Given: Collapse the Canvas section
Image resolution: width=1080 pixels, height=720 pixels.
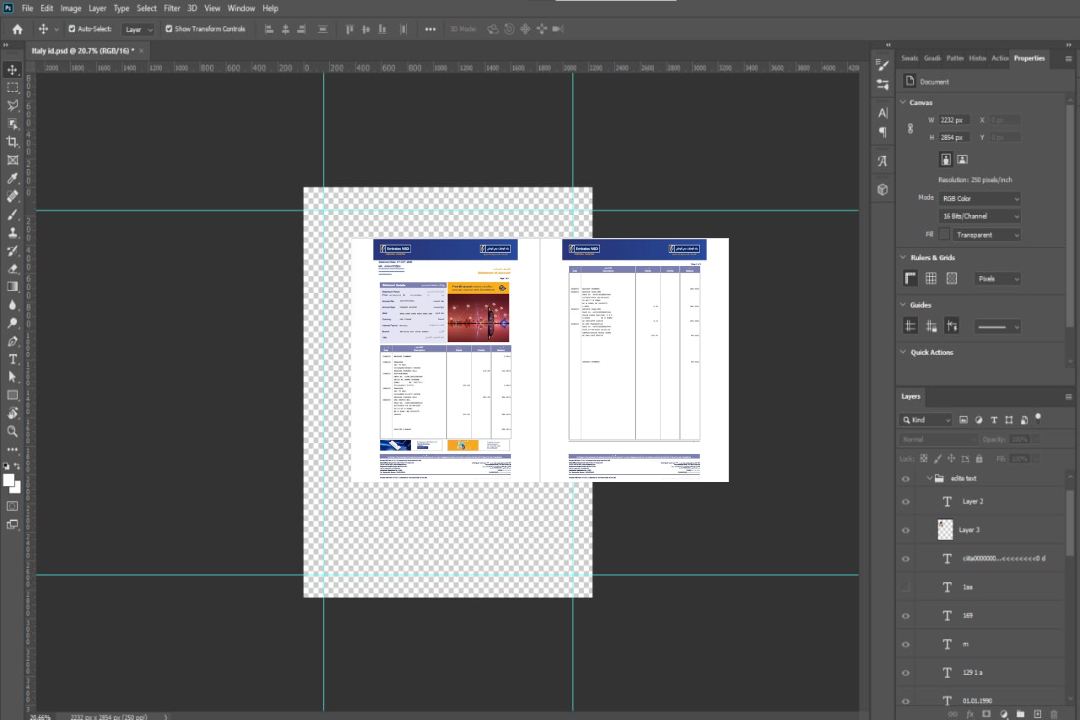Looking at the screenshot, I should (903, 102).
